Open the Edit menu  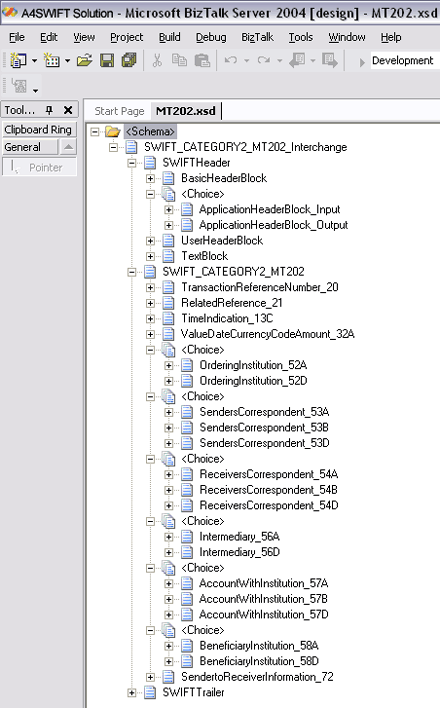(48, 37)
